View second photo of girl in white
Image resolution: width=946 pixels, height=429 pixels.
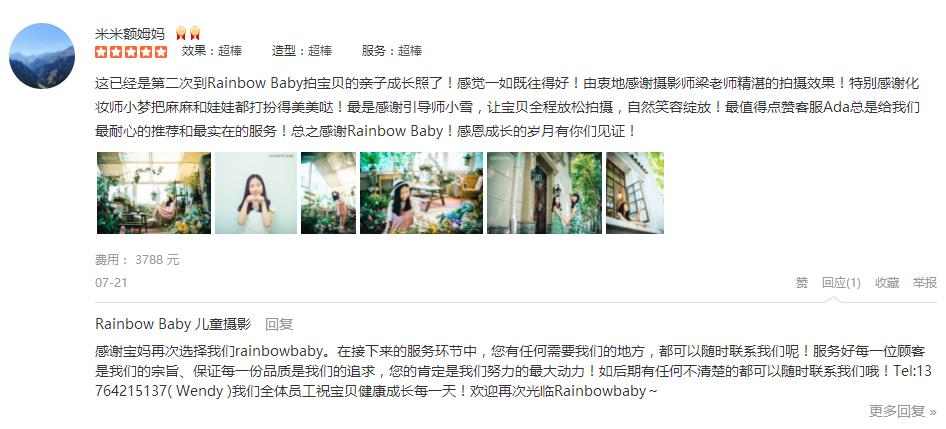pos(256,192)
